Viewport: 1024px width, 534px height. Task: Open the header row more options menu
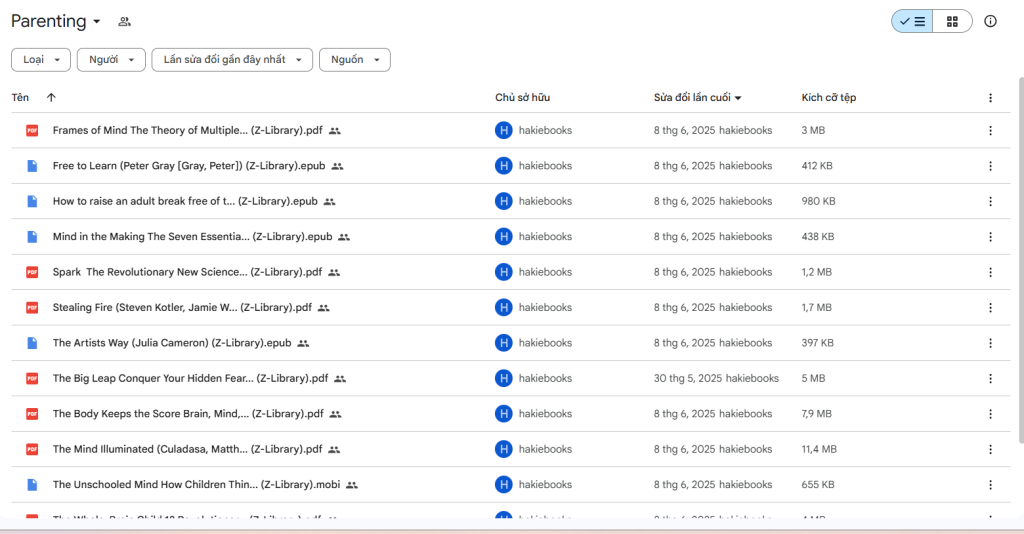click(990, 98)
